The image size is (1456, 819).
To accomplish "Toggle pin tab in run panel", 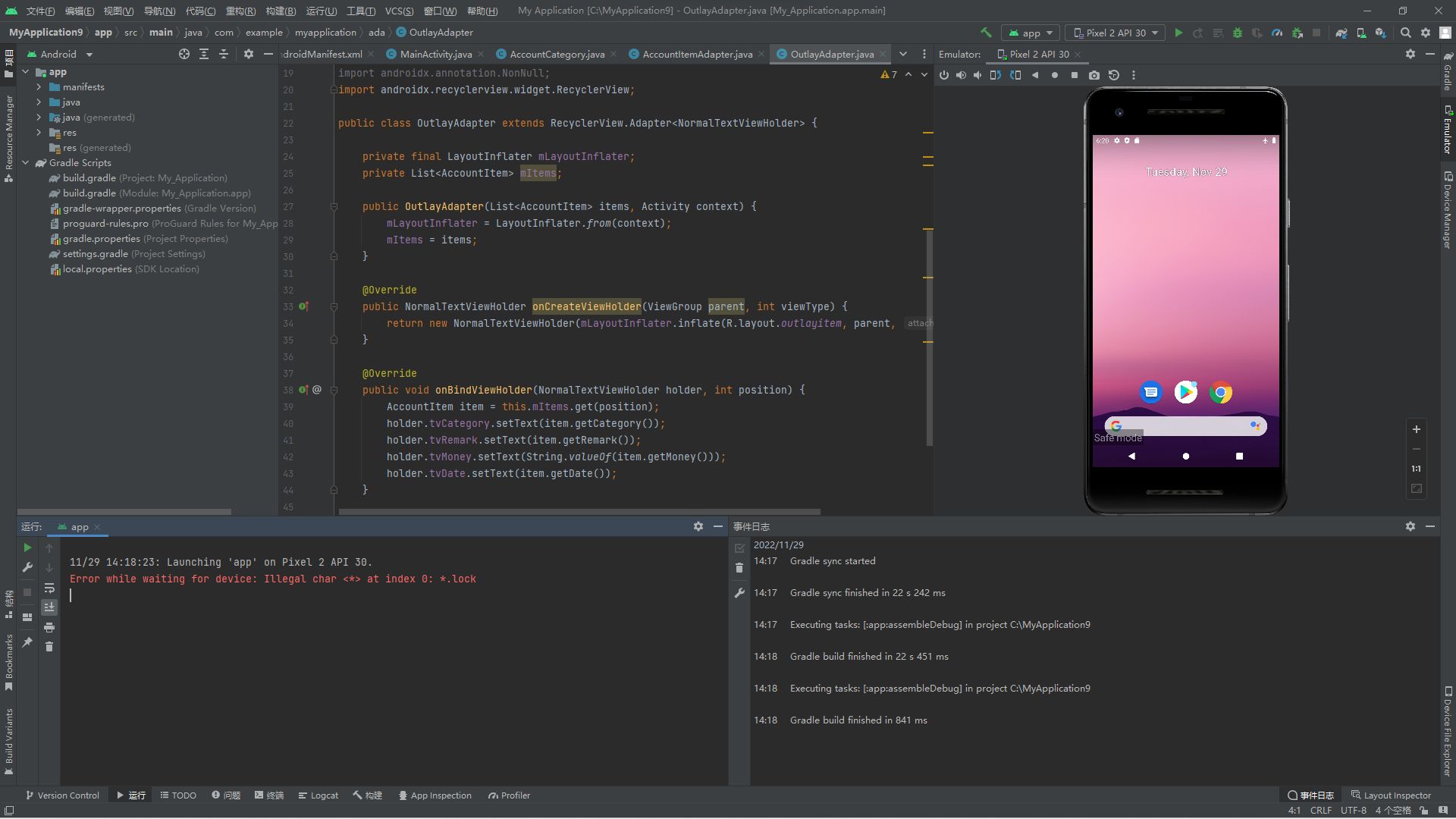I will (x=27, y=642).
